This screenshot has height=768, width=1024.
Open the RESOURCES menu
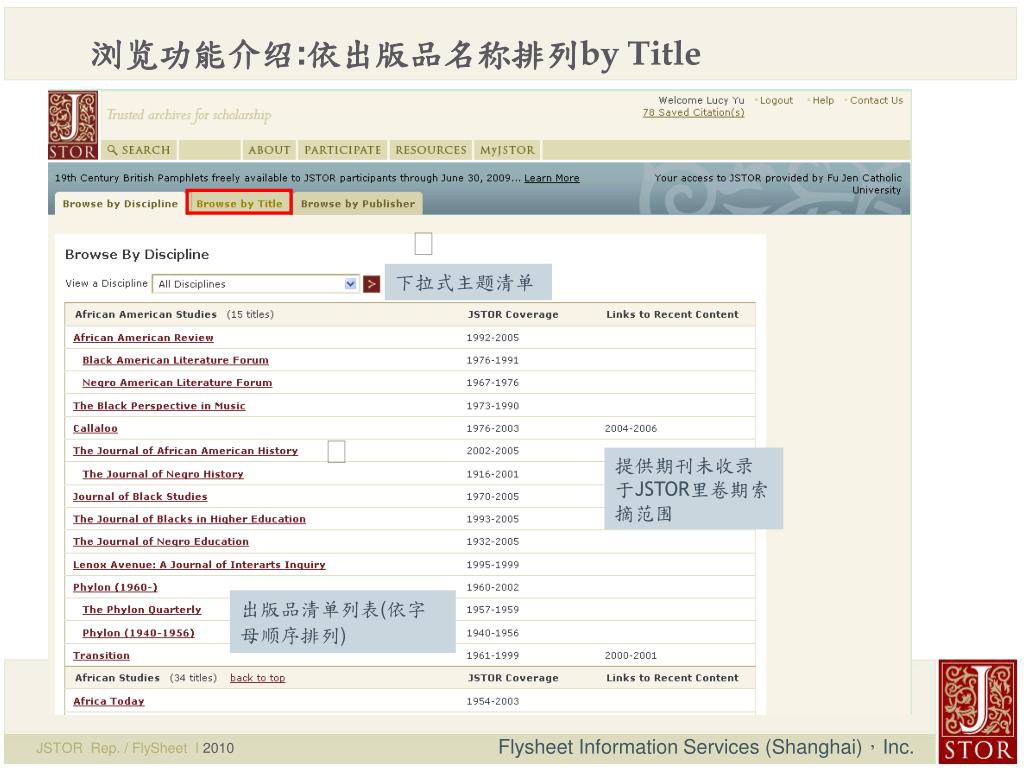(430, 150)
